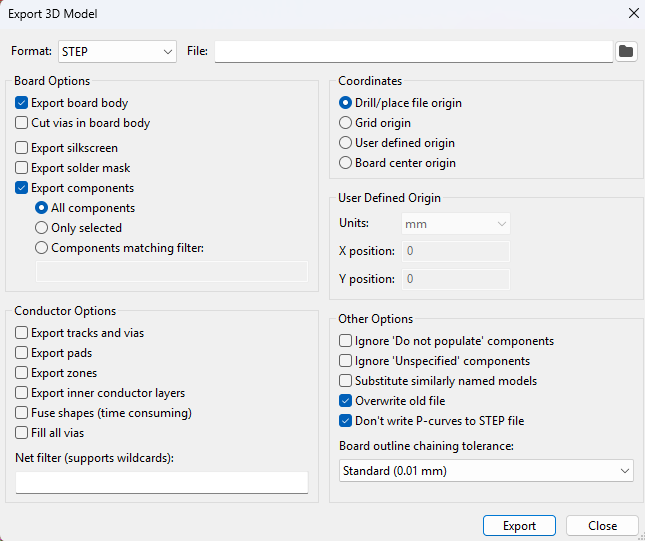Viewport: 645px width, 541px height.
Task: Check the Export silkscreen option
Action: click(x=22, y=148)
